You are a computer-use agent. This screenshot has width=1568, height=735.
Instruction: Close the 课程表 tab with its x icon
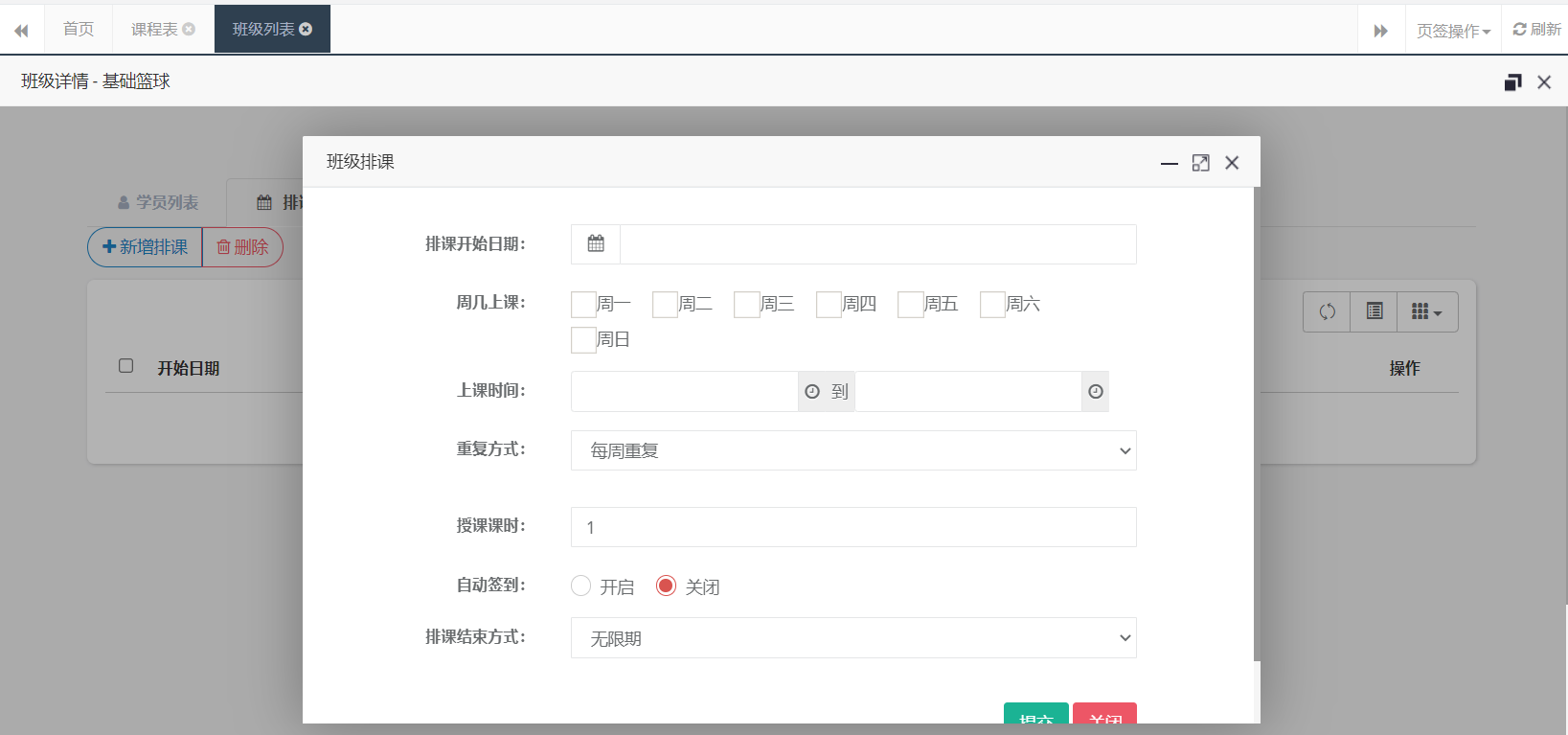coord(189,29)
